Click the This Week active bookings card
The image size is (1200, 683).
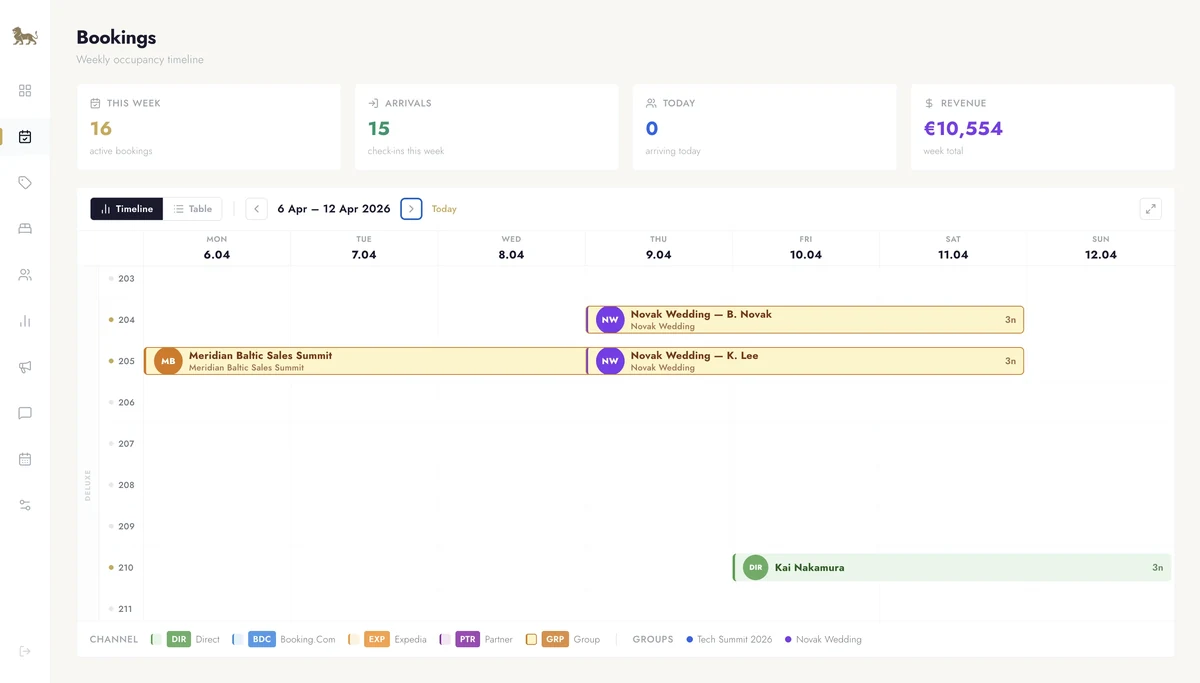(209, 127)
